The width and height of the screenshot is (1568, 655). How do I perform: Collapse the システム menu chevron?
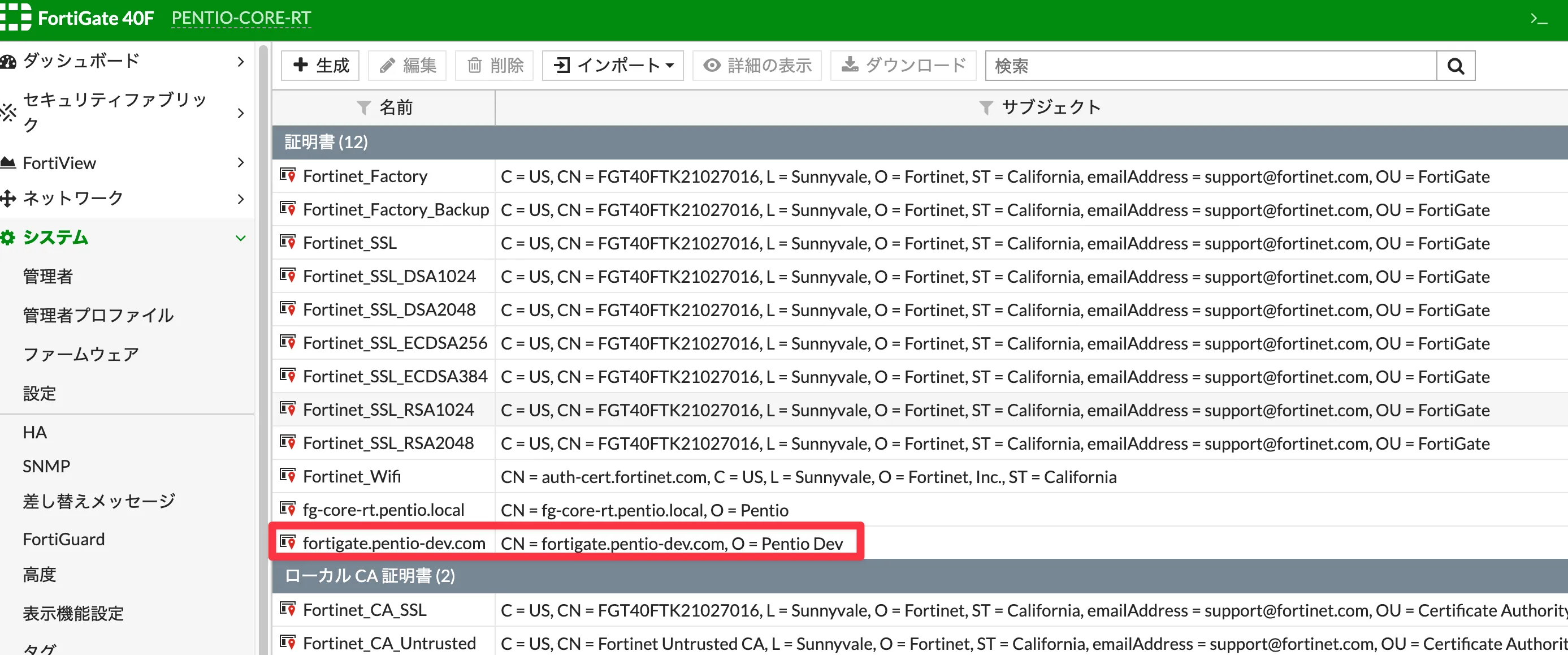[x=240, y=238]
